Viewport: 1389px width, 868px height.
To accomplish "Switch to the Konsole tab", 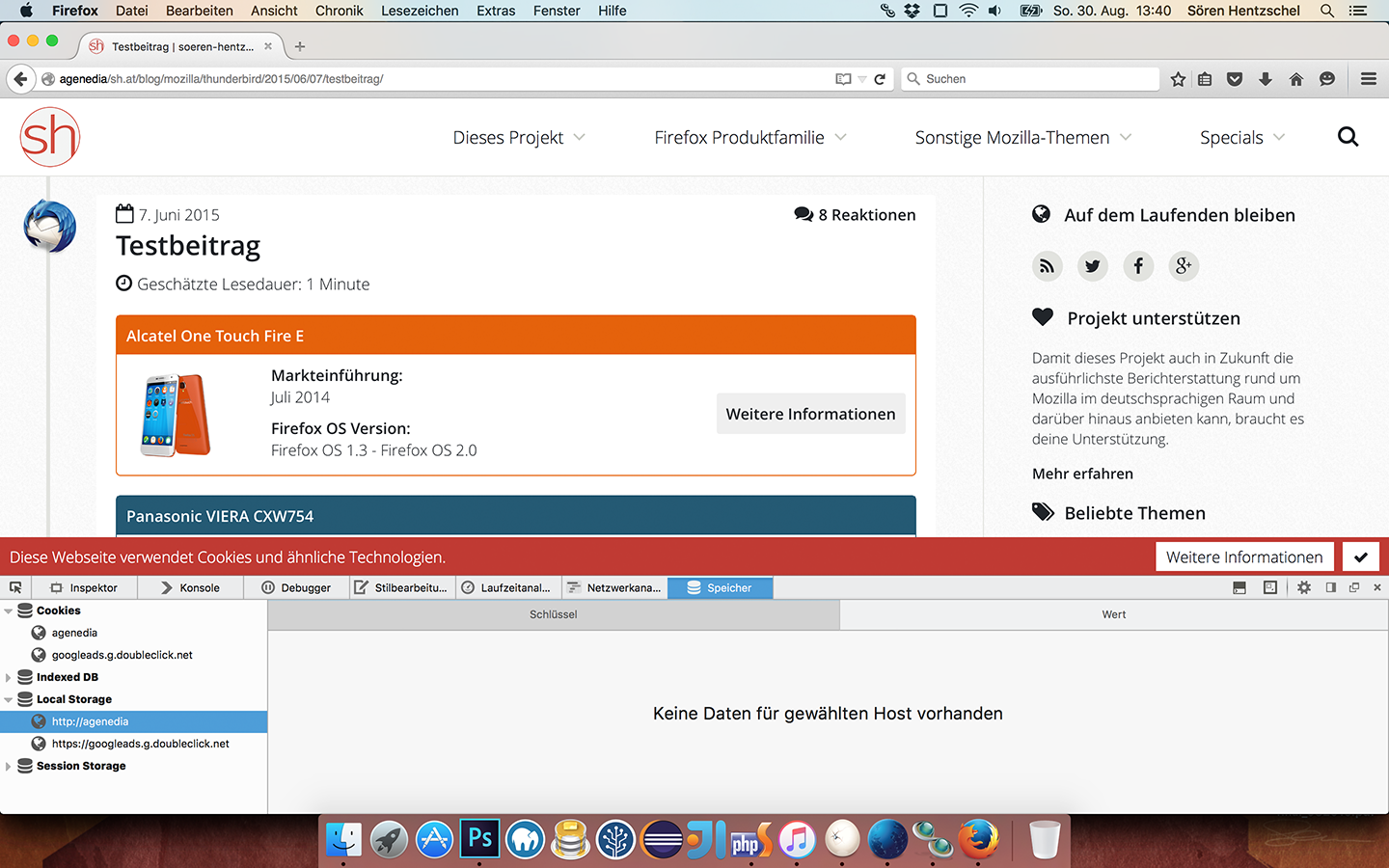I will [190, 587].
